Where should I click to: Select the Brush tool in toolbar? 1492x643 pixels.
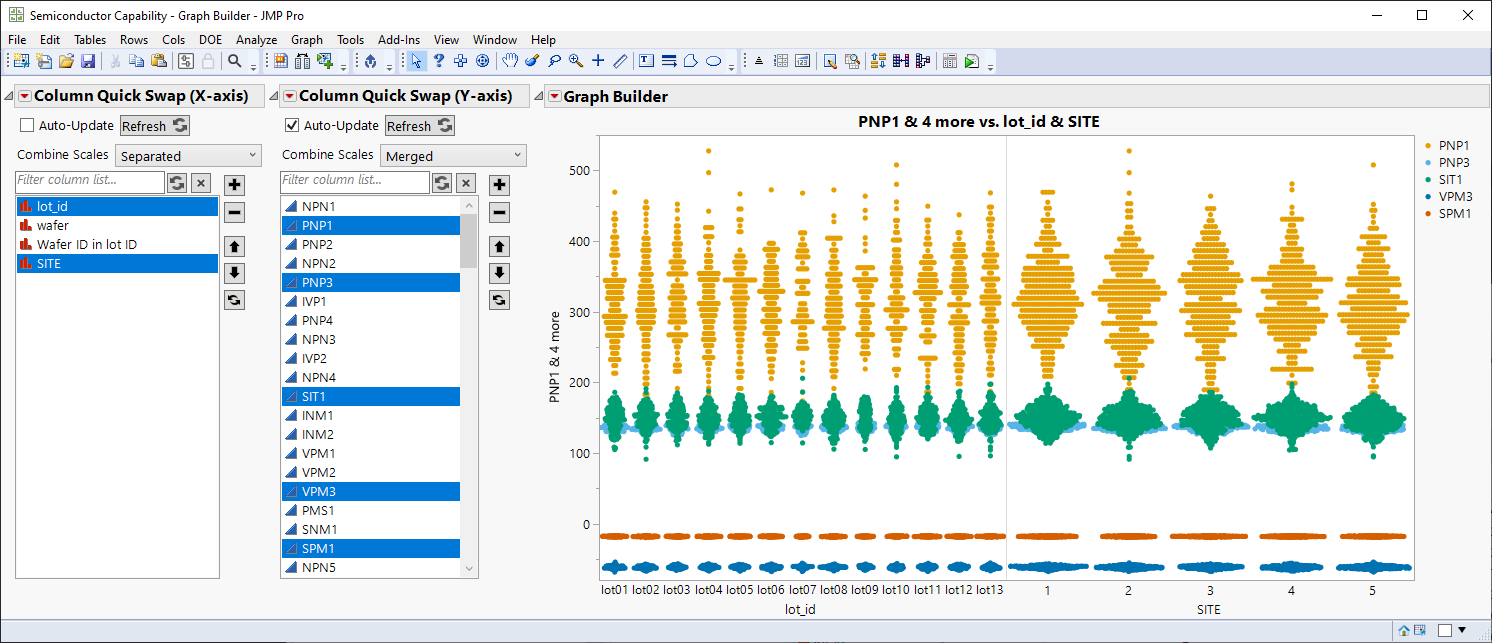click(x=532, y=61)
